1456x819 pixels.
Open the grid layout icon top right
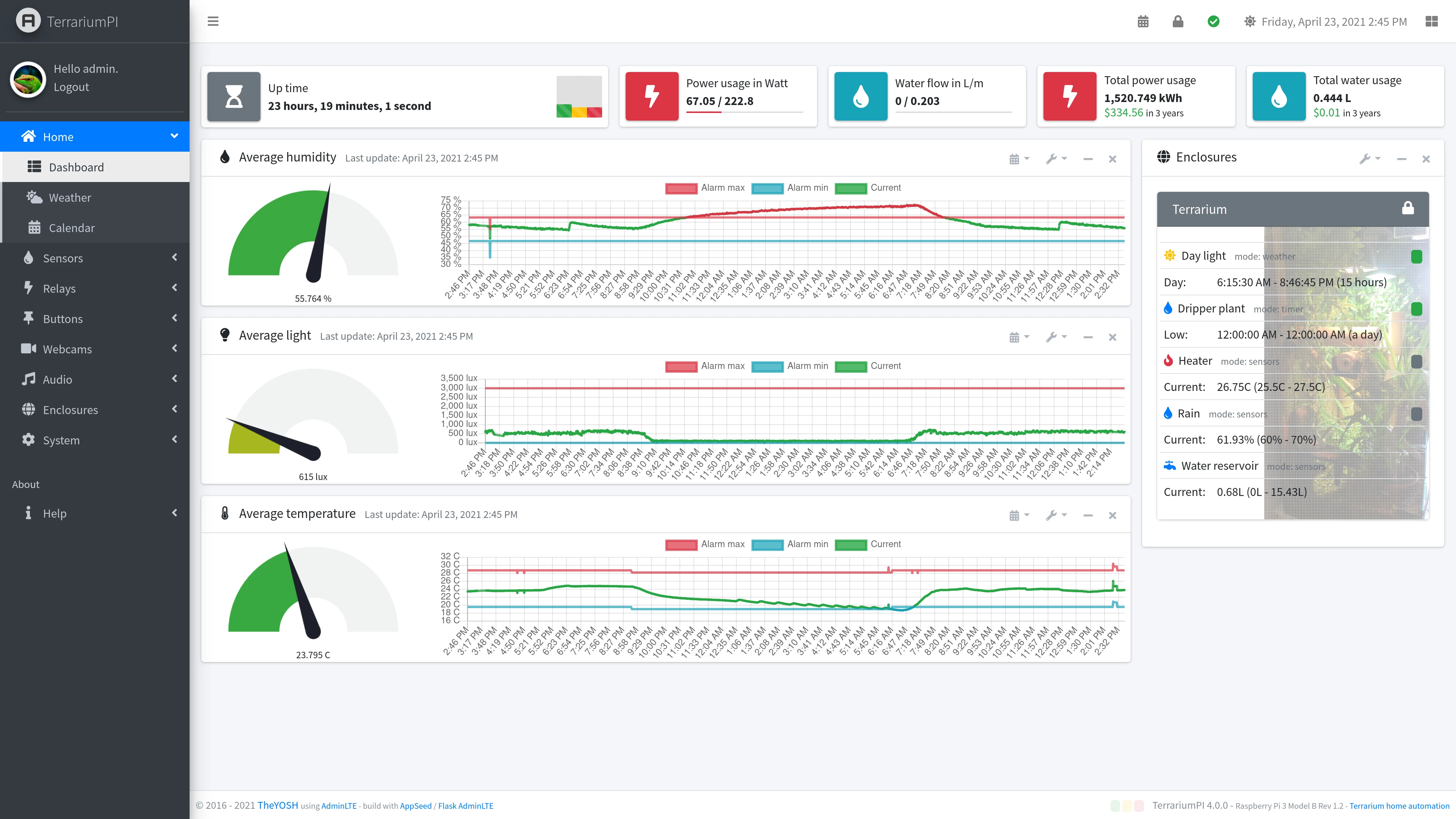coord(1431,22)
